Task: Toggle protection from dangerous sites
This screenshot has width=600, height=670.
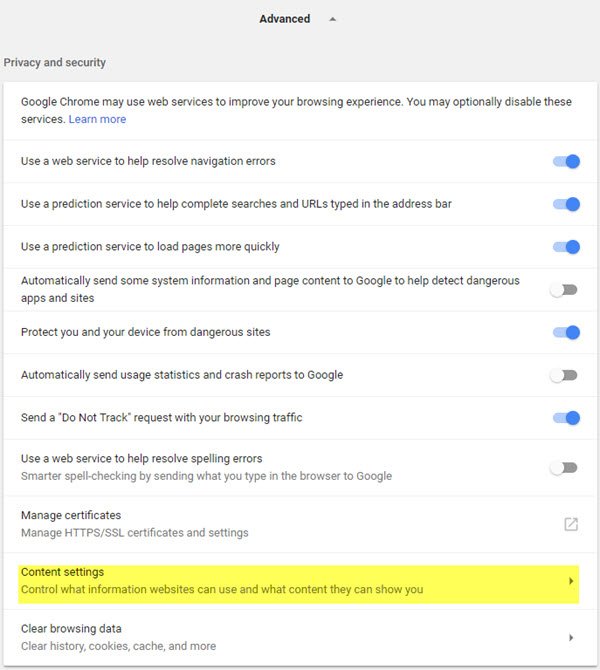Action: coord(566,332)
